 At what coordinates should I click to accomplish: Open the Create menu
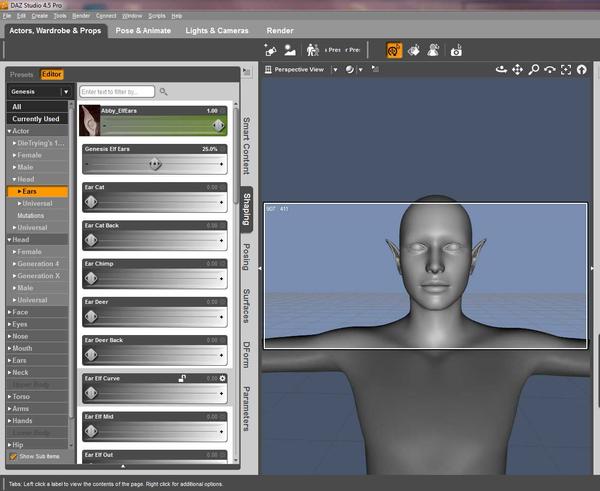coord(40,16)
